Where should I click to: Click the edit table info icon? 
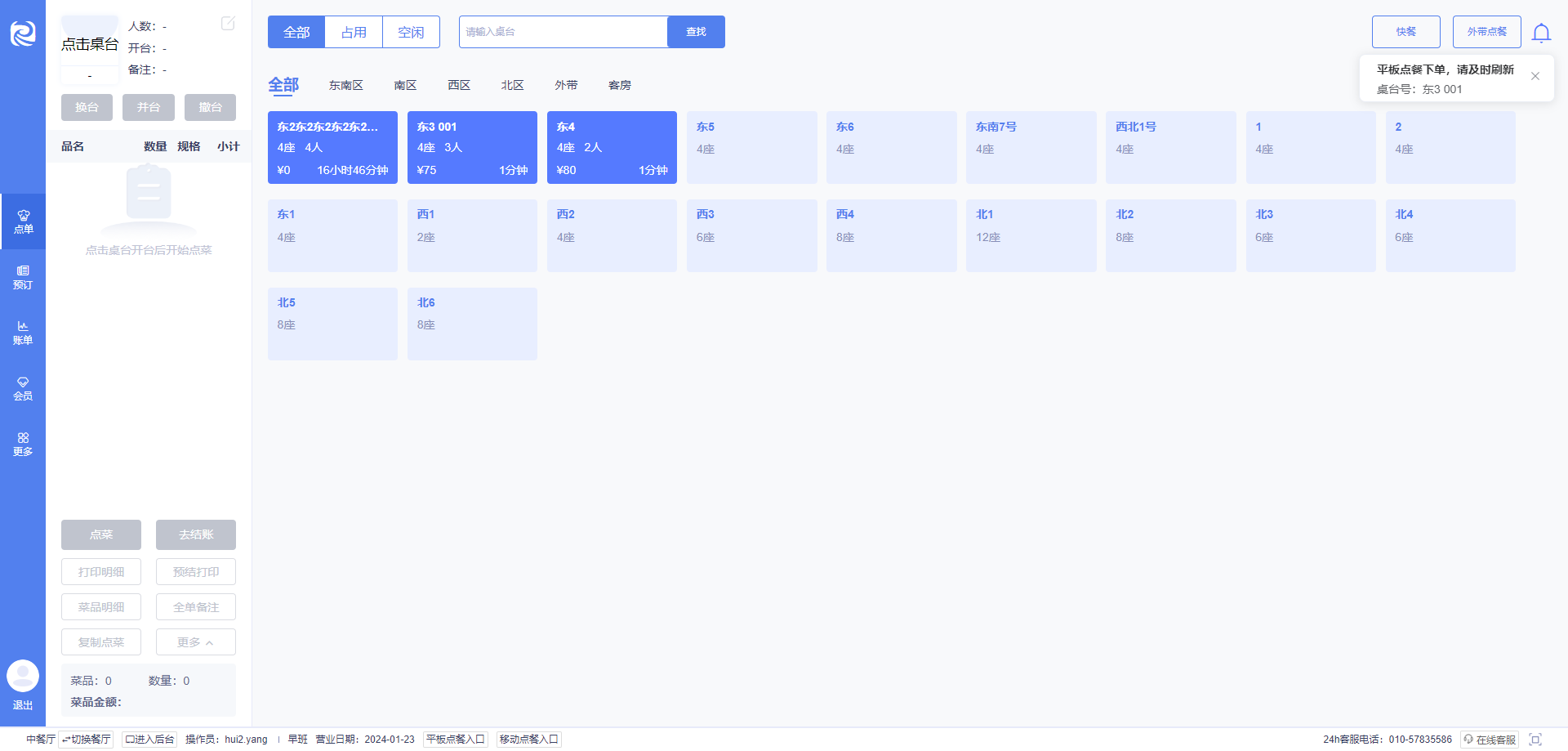point(228,24)
